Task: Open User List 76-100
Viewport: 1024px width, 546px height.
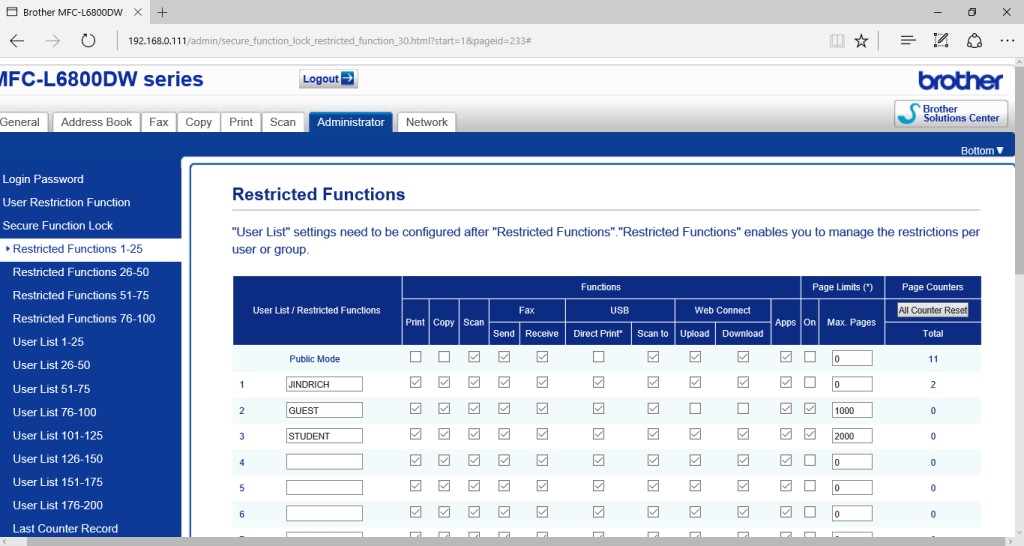Action: pyautogui.click(x=54, y=412)
